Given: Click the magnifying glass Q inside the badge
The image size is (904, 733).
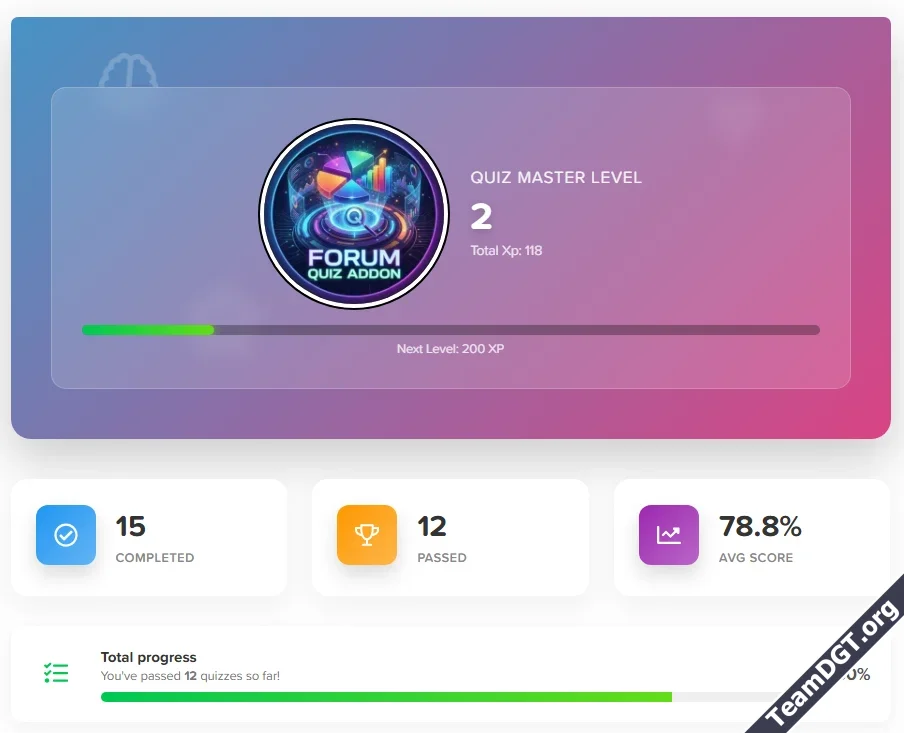Looking at the screenshot, I should click(352, 215).
